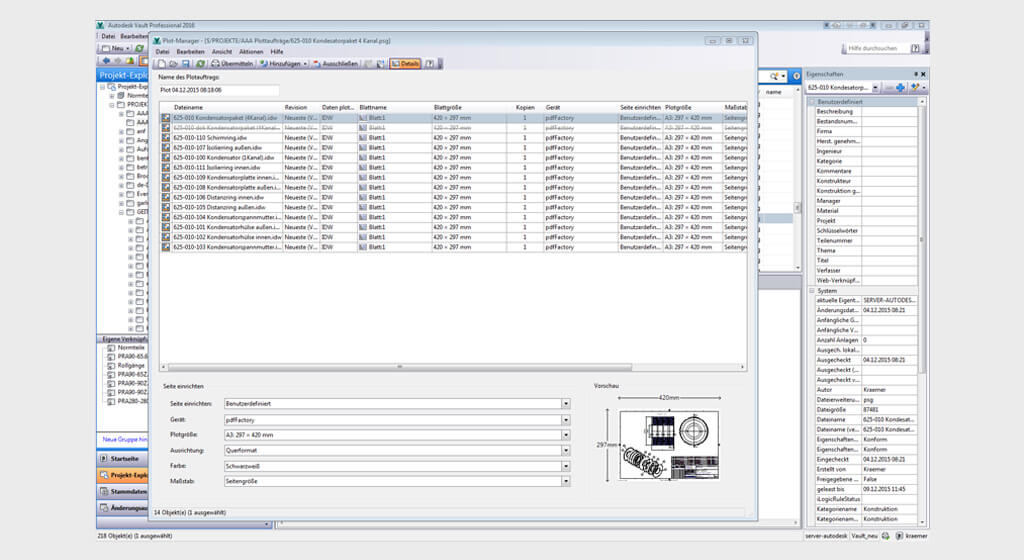Open the Aktionen menu
1024x560 pixels.
[x=251, y=51]
